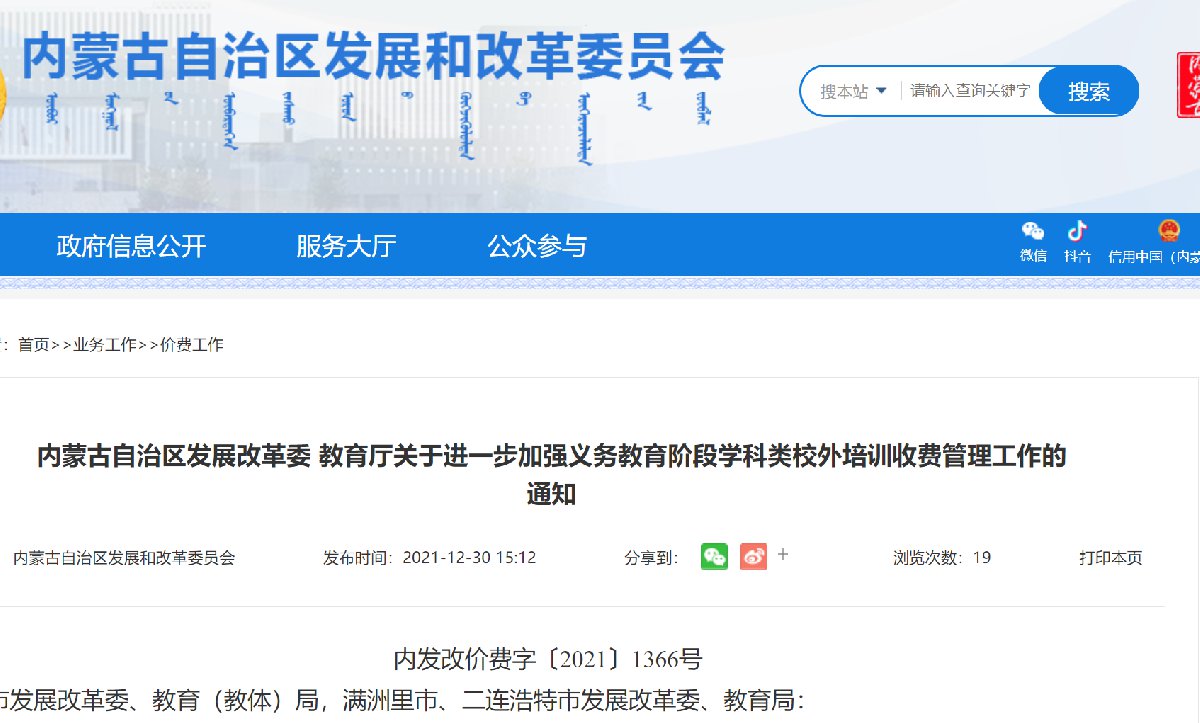This screenshot has height=723, width=1200.
Task: Expand more share options plus icon
Action: click(x=783, y=554)
